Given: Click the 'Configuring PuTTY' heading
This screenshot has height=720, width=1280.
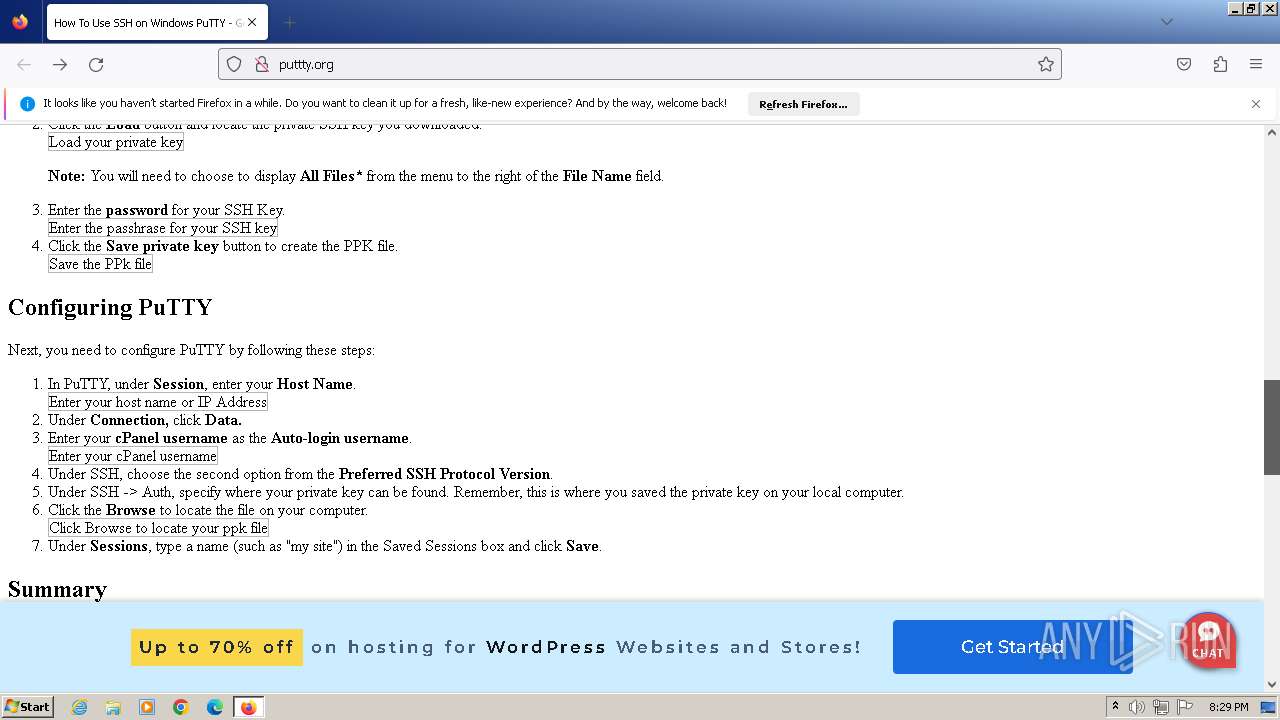Looking at the screenshot, I should 110,307.
